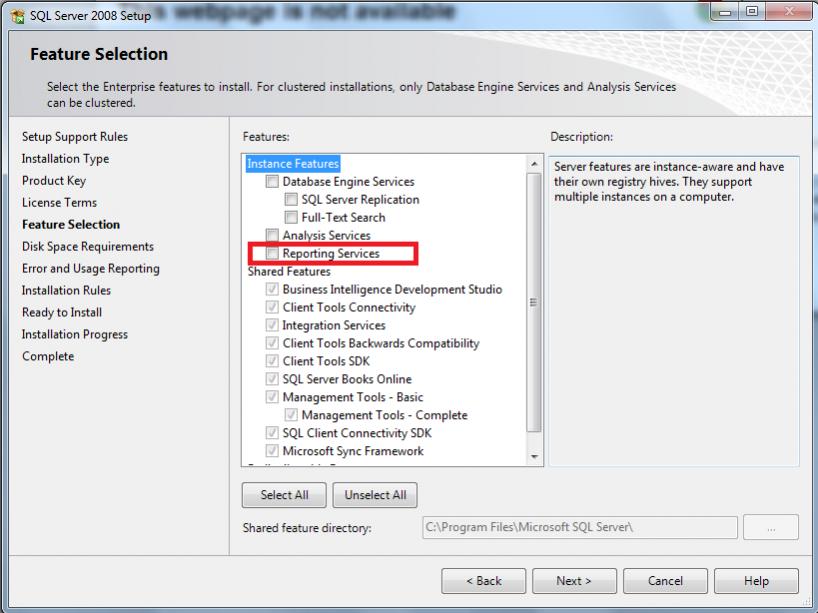Toggle Business Intelligence Development Studio checkbox

(x=272, y=289)
